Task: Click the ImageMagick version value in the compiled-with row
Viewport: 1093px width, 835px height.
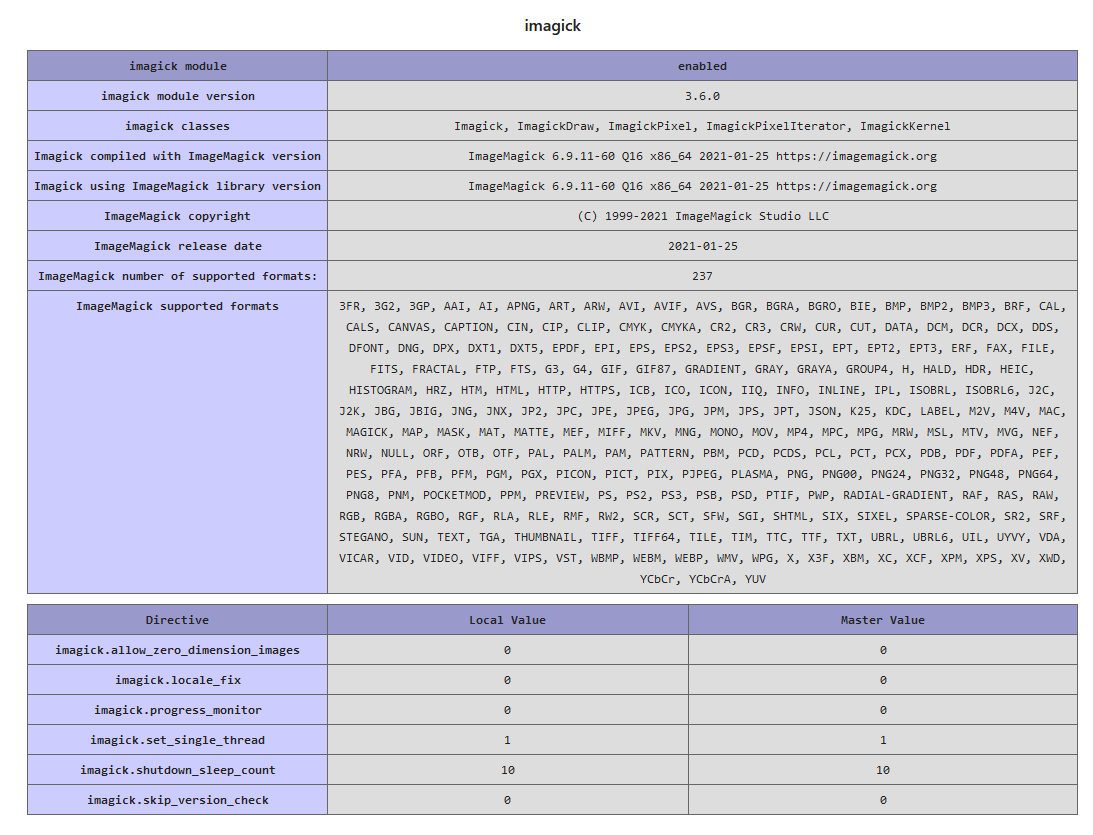Action: pyautogui.click(x=702, y=156)
